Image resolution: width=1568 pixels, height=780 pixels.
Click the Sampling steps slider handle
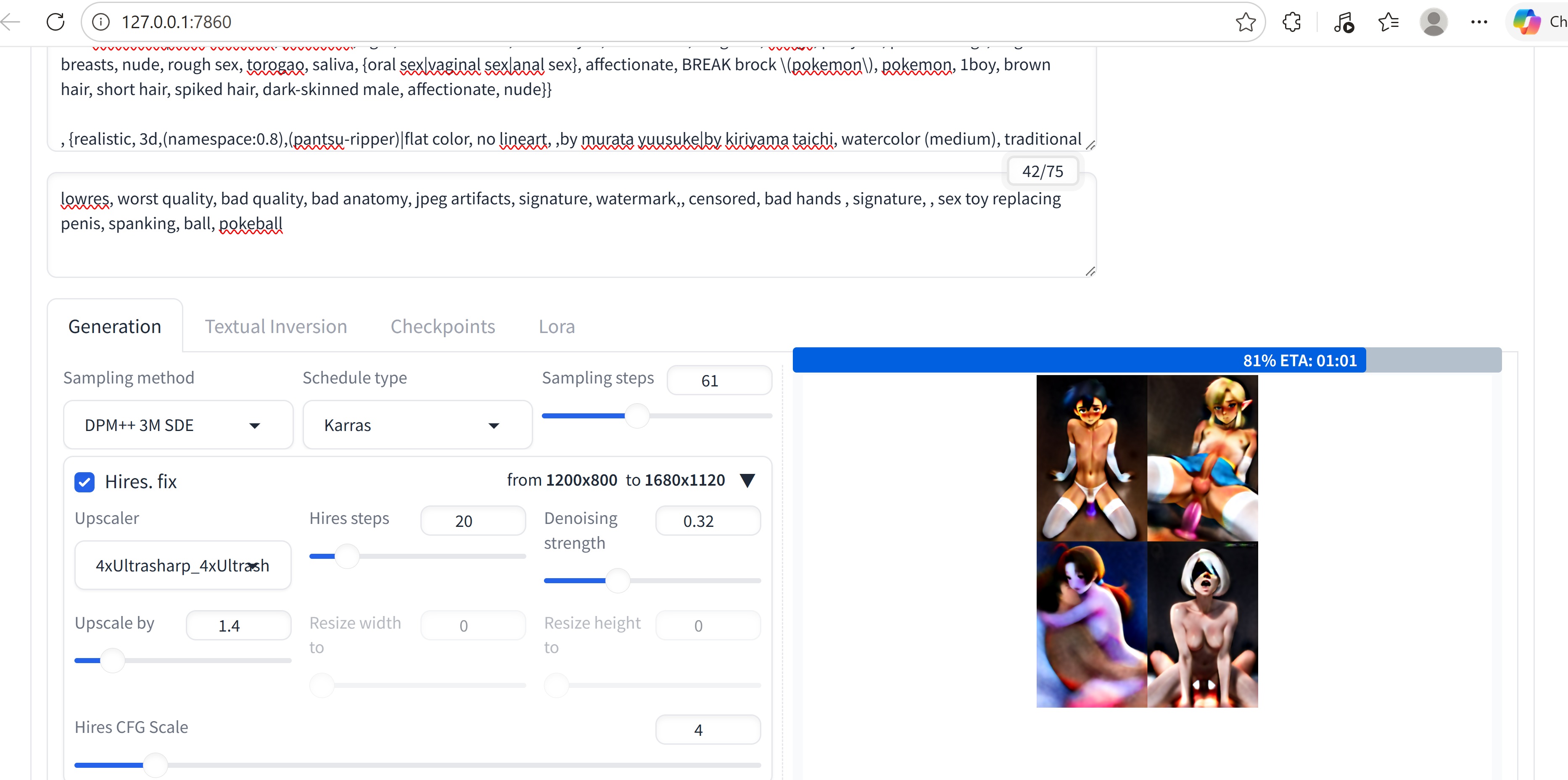[x=637, y=416]
